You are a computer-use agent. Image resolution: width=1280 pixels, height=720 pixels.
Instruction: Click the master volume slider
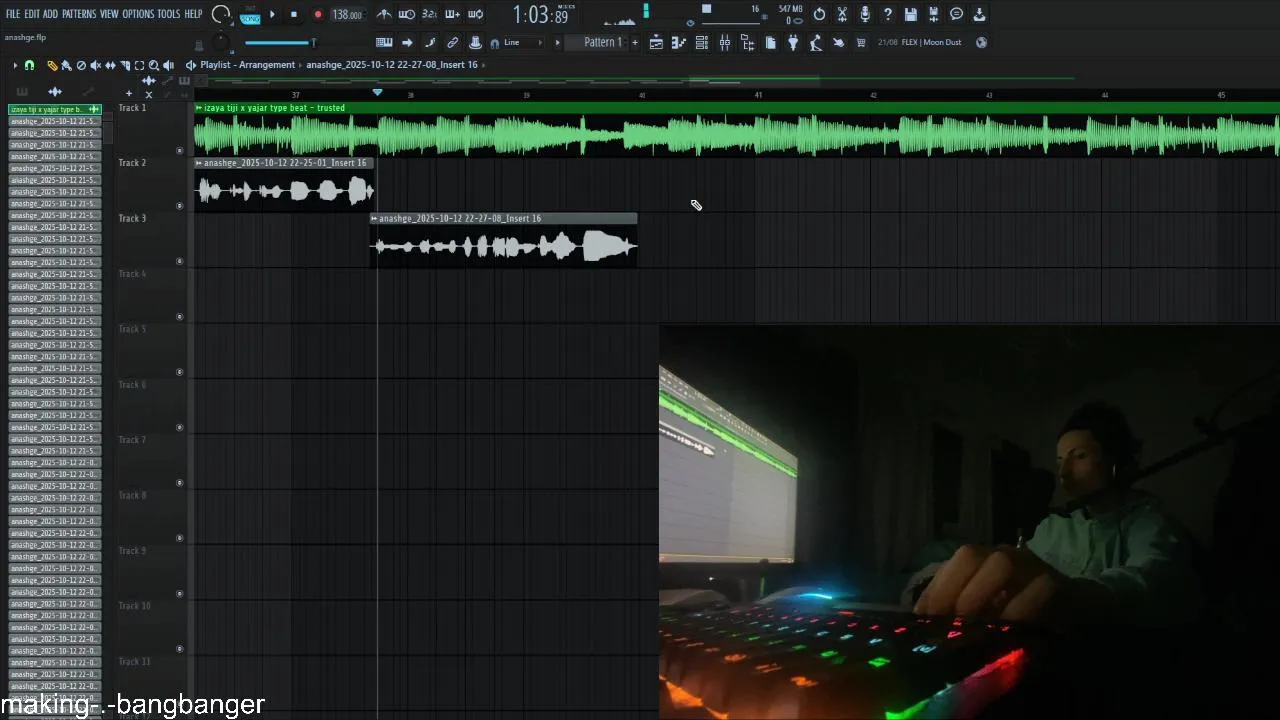pos(280,43)
